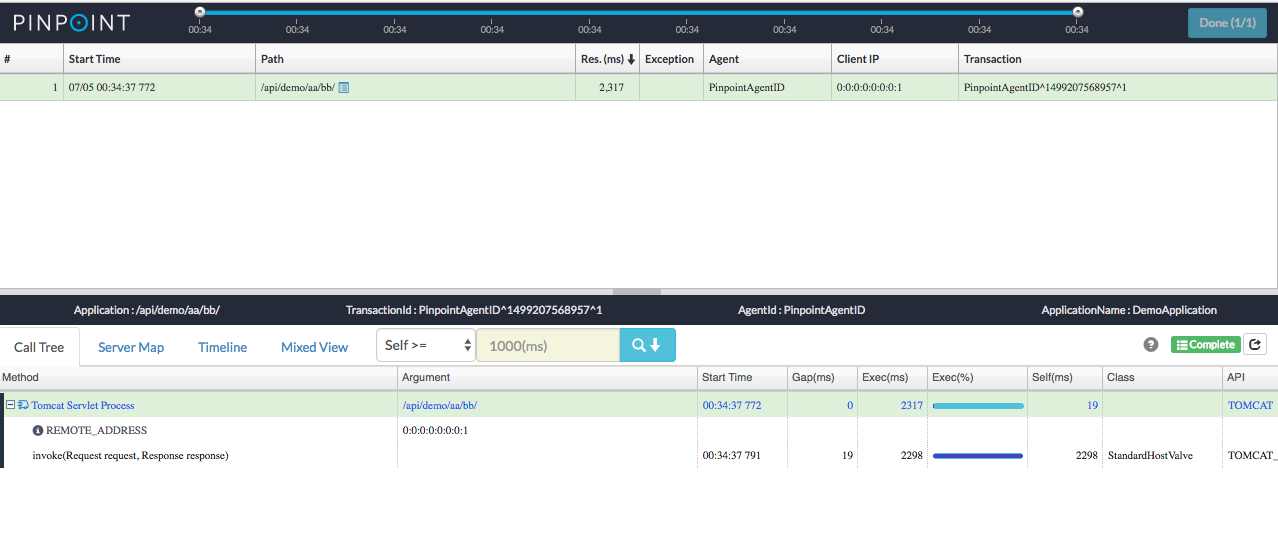Click the horizontal panel splitter handle
This screenshot has height=552, width=1278.
[x=636, y=291]
